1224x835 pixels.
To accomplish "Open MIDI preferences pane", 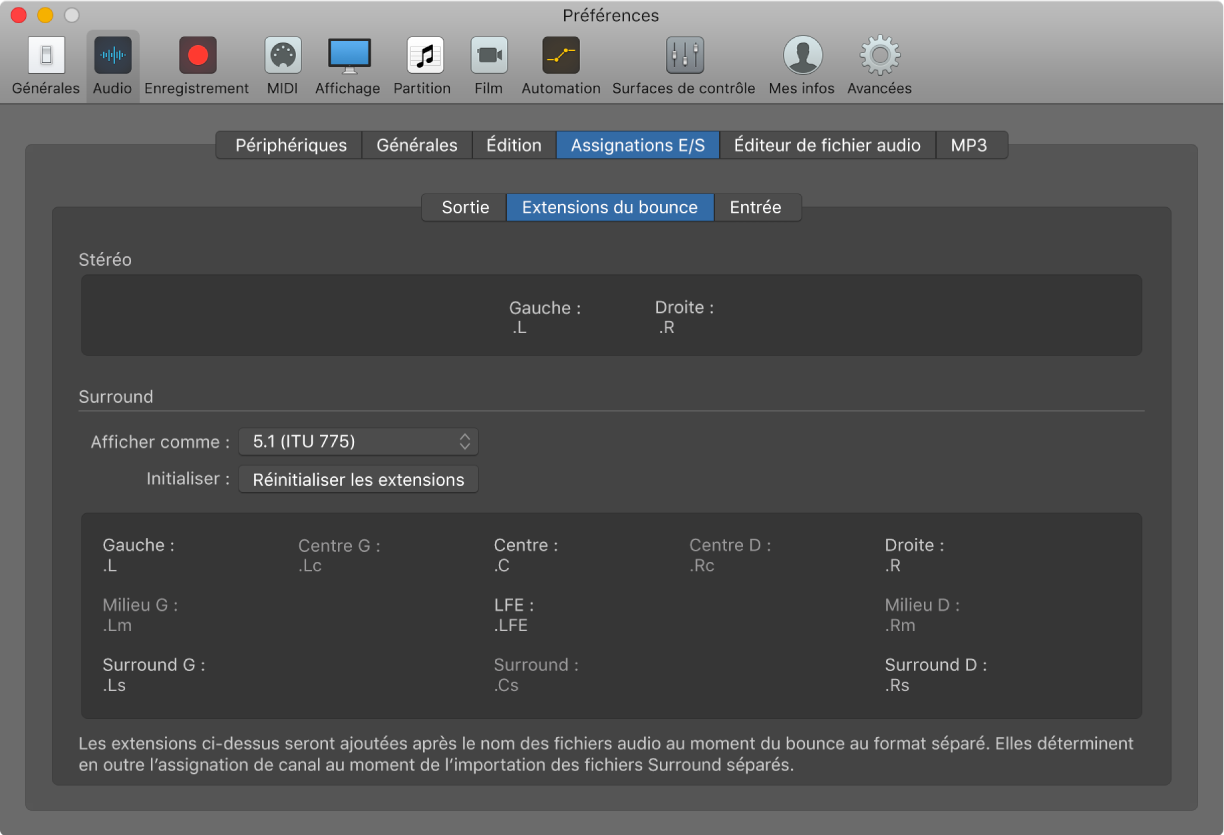I will 282,56.
